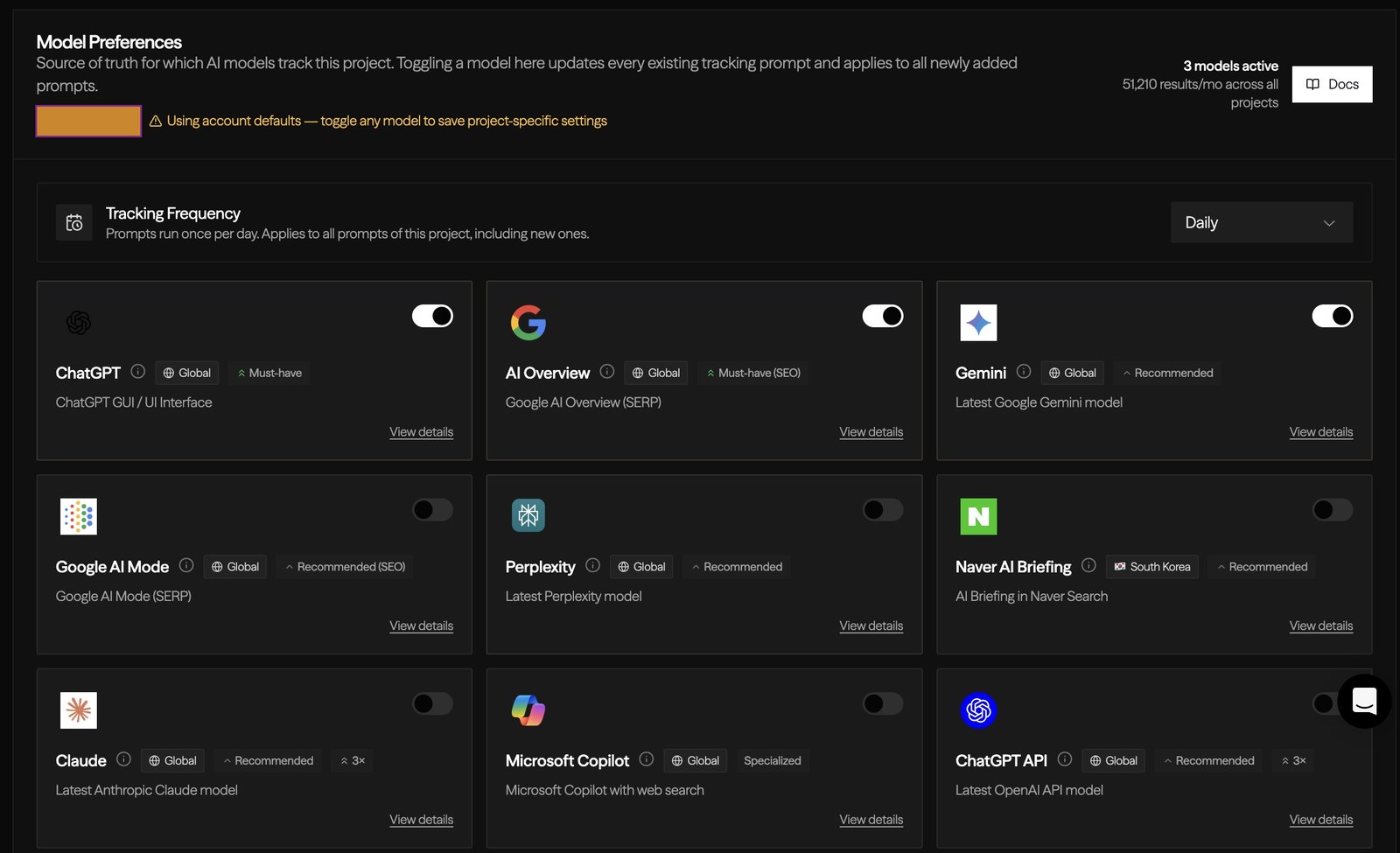This screenshot has height=853, width=1400.
Task: View details for Google AI Mode
Action: pyautogui.click(x=421, y=626)
